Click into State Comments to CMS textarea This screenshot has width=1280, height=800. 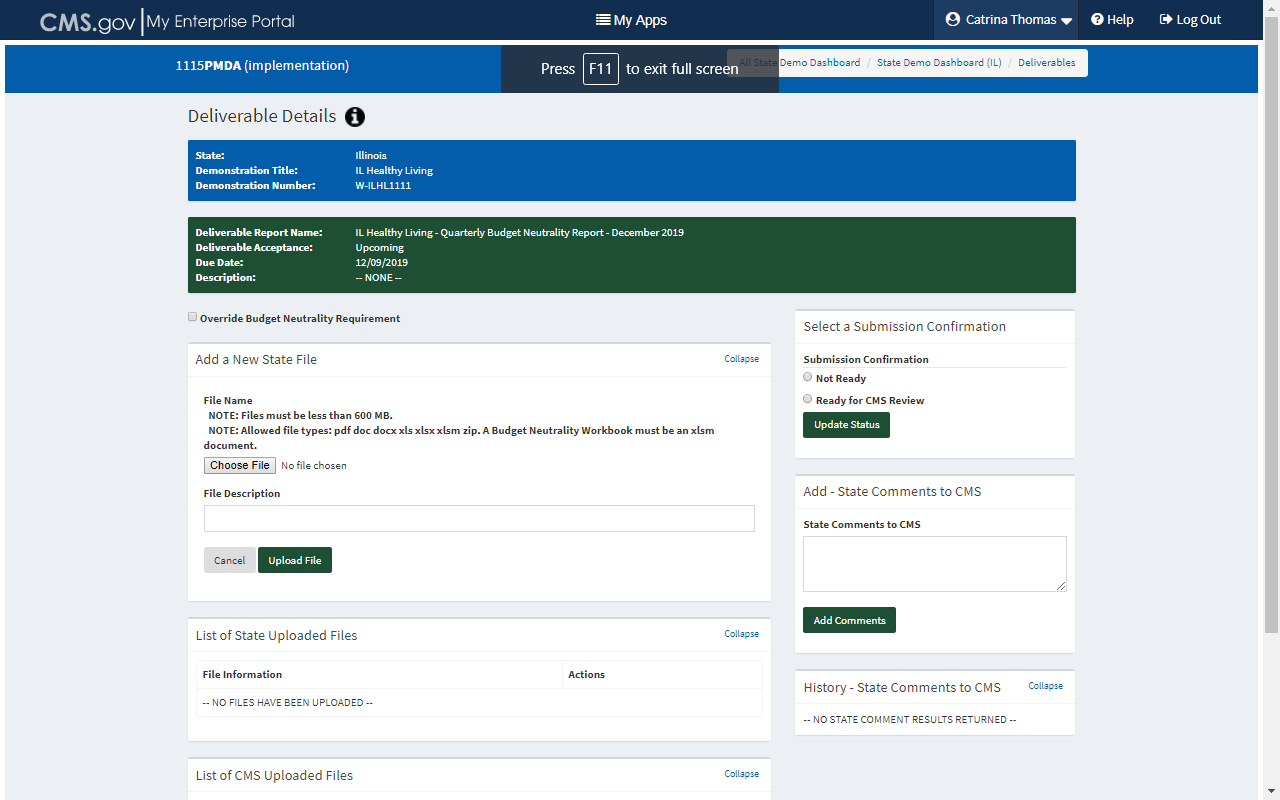click(935, 564)
